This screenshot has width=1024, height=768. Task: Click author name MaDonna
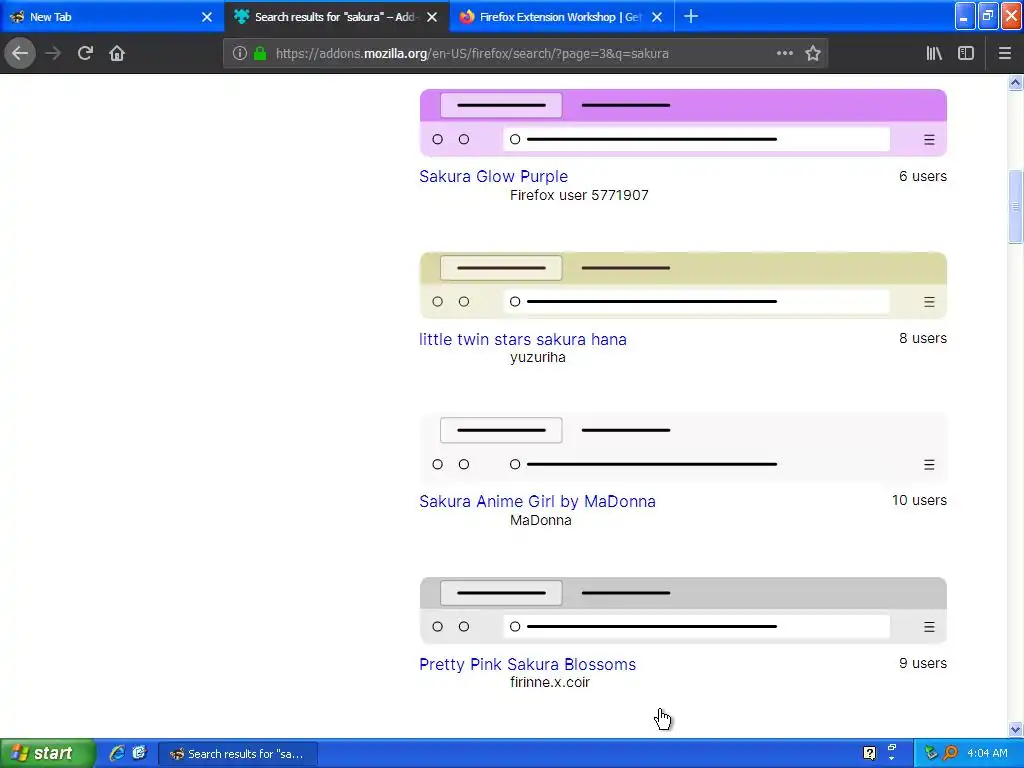click(x=541, y=520)
